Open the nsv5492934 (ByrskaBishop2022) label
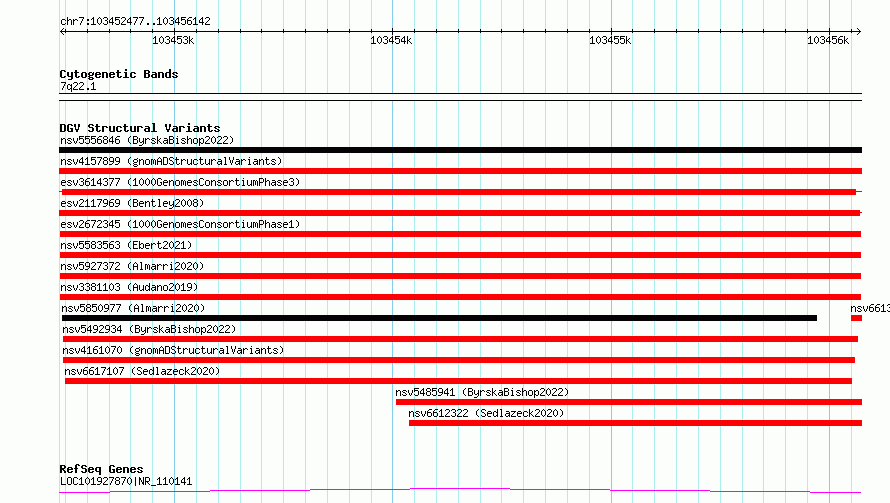The width and height of the screenshot is (890, 503). point(149,329)
